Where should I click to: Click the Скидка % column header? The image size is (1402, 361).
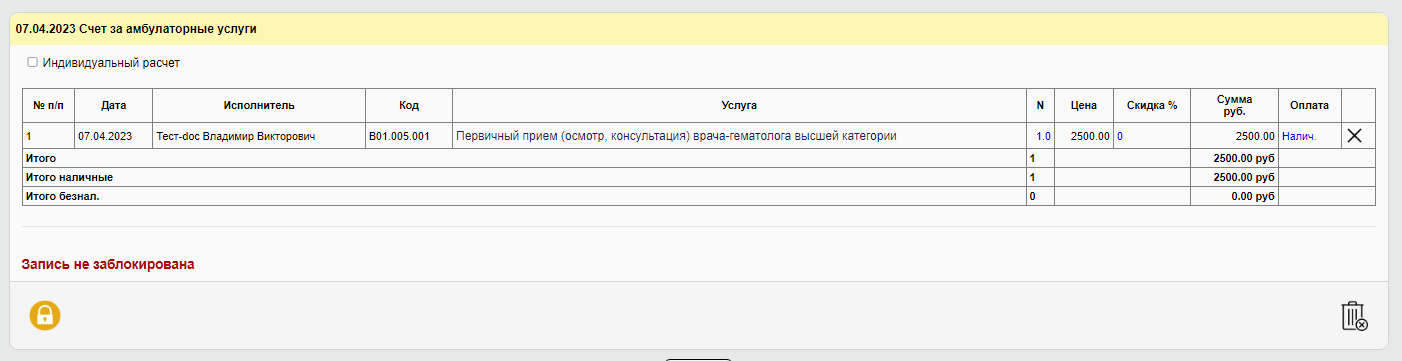[x=1152, y=105]
